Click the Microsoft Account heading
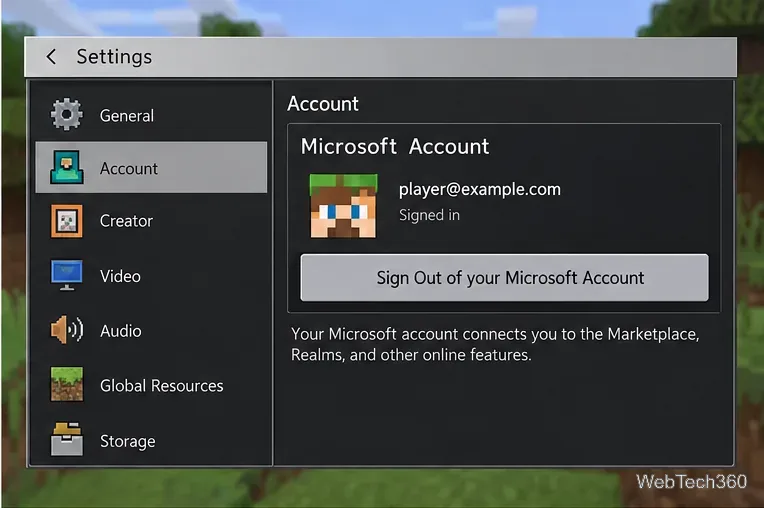 tap(395, 146)
